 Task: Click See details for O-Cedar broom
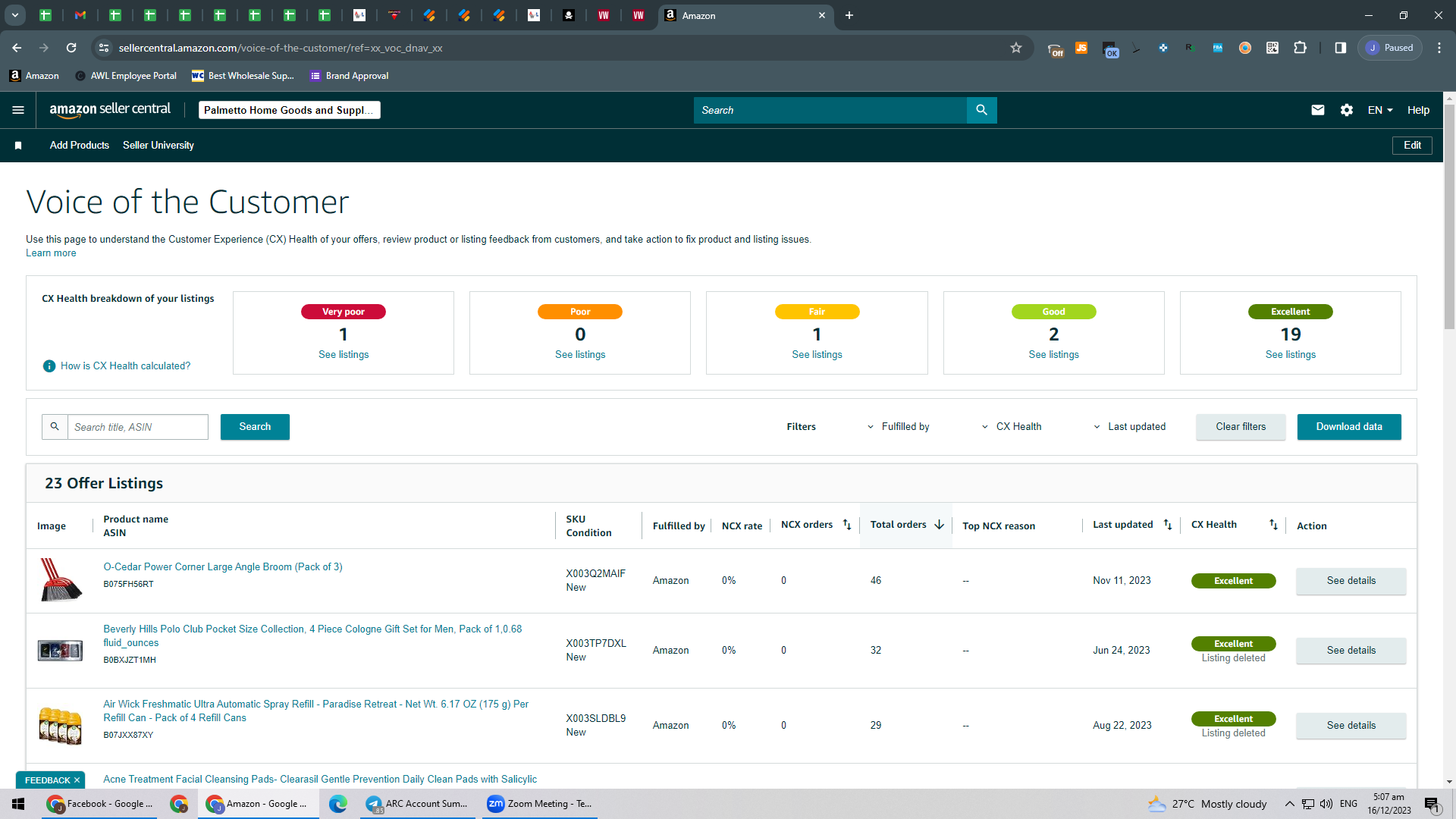[x=1351, y=581]
